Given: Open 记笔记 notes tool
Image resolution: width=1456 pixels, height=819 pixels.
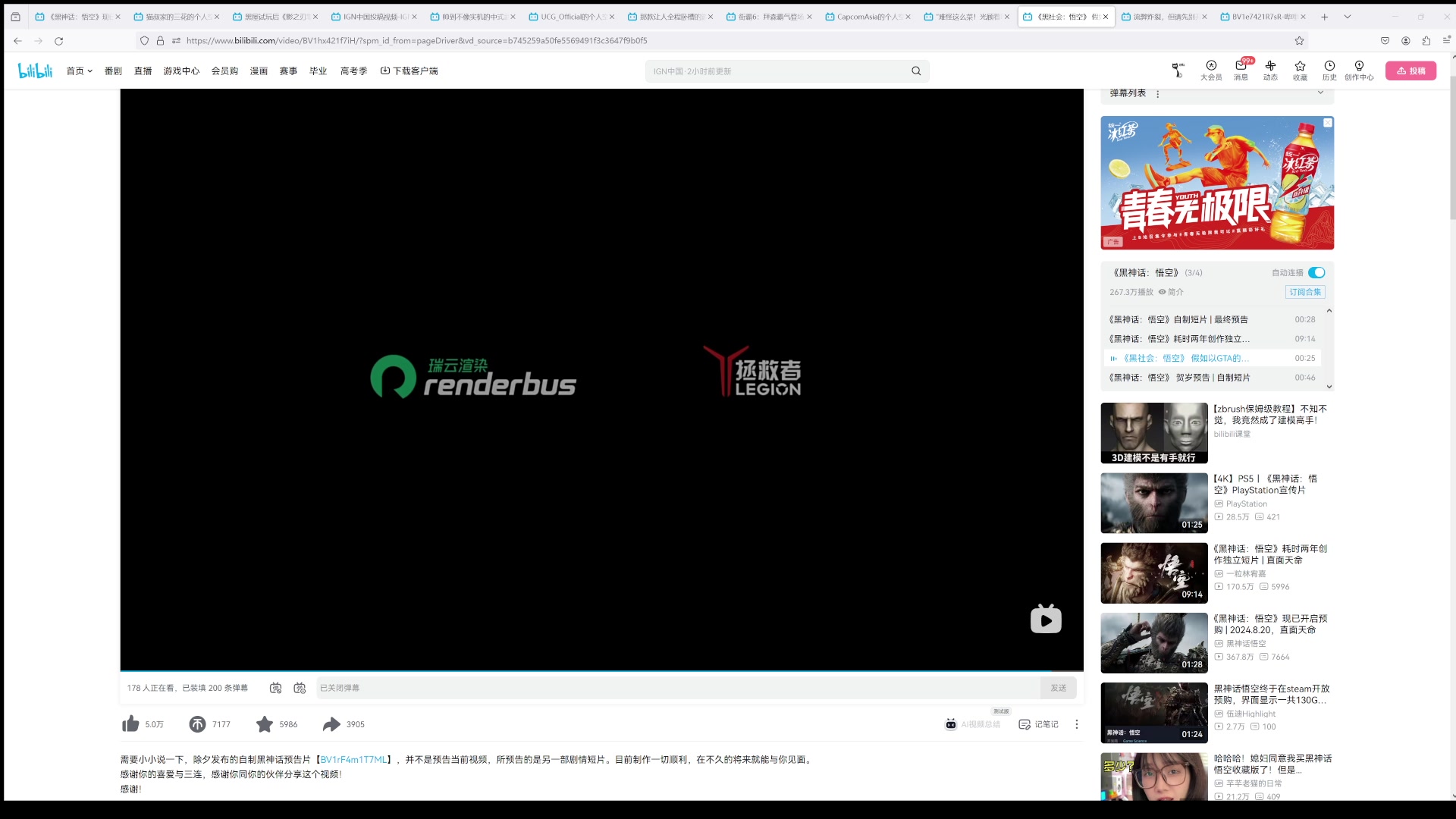Looking at the screenshot, I should pyautogui.click(x=1038, y=724).
